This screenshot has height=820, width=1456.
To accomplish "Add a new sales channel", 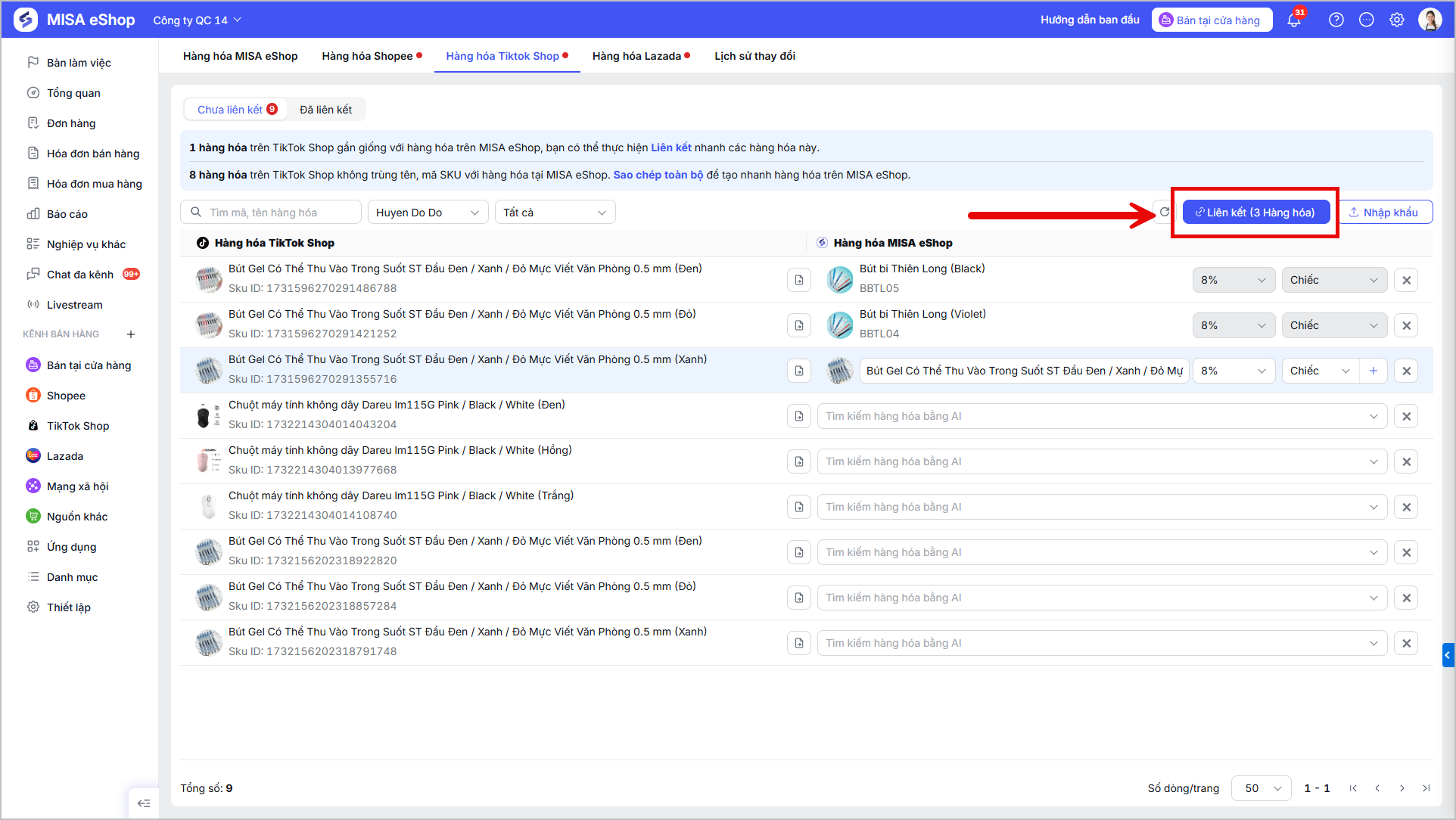I will (131, 334).
